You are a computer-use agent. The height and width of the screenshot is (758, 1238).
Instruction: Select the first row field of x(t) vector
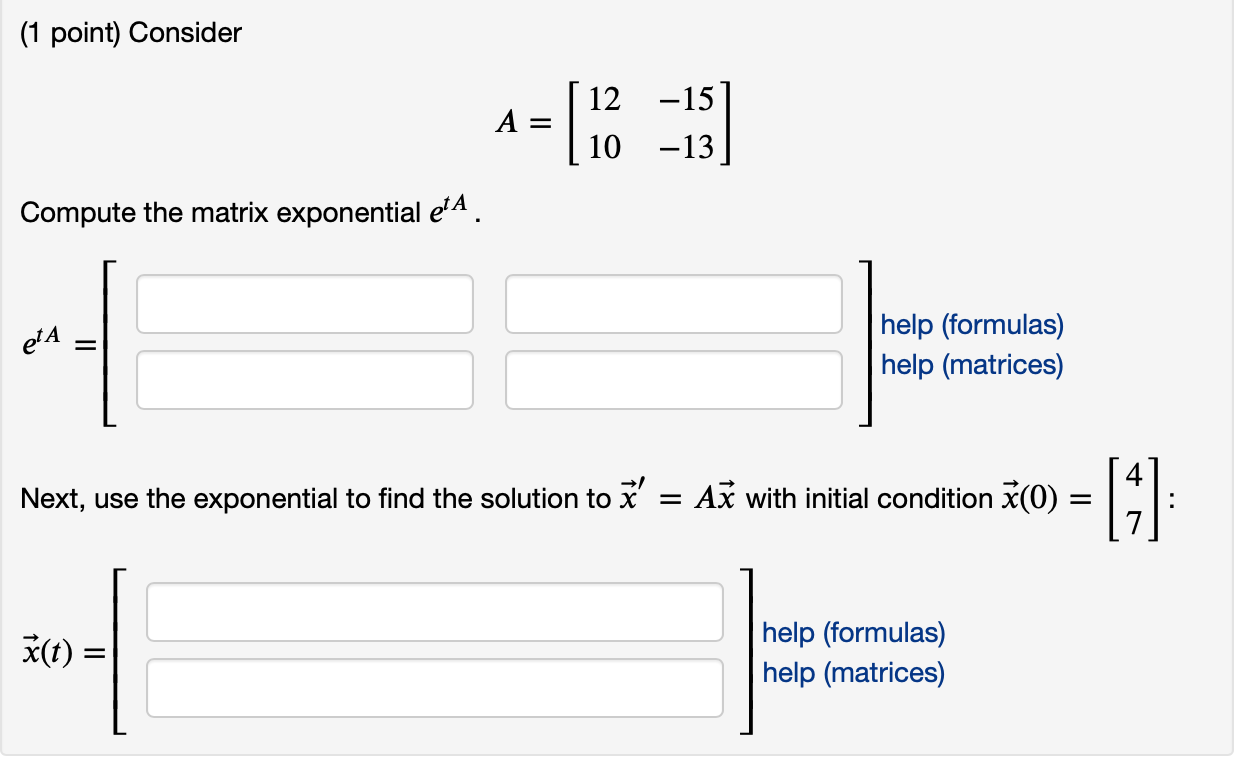(x=435, y=612)
